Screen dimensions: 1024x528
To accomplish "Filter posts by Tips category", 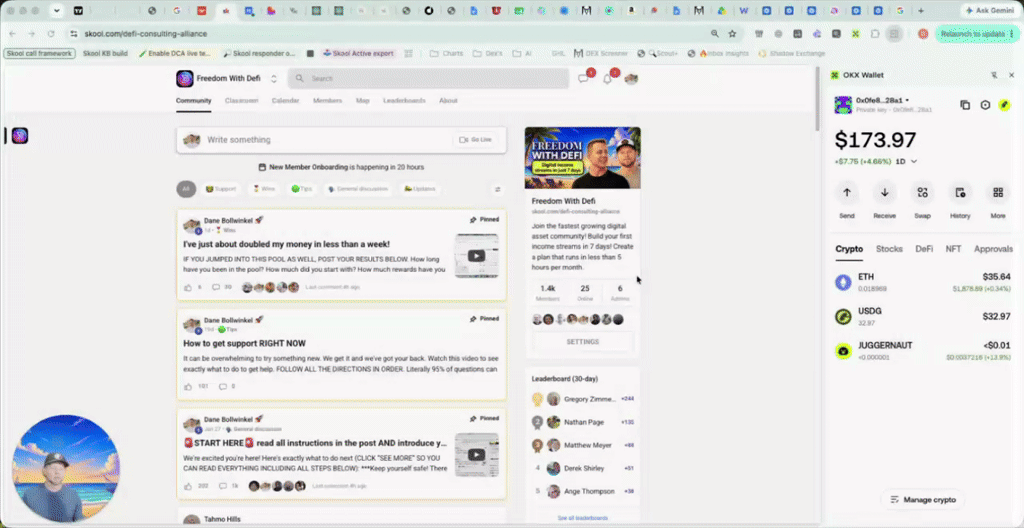I will click(302, 189).
